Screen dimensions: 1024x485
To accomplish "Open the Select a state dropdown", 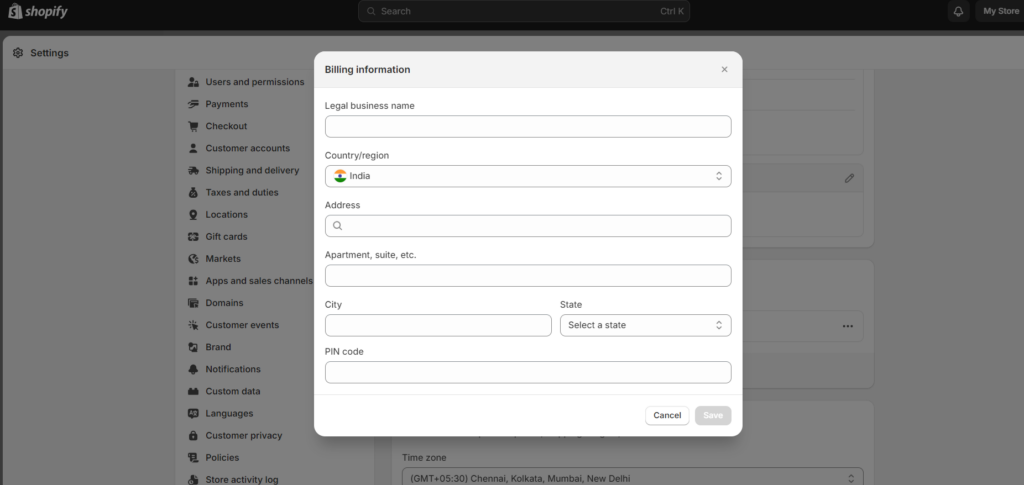I will click(646, 325).
